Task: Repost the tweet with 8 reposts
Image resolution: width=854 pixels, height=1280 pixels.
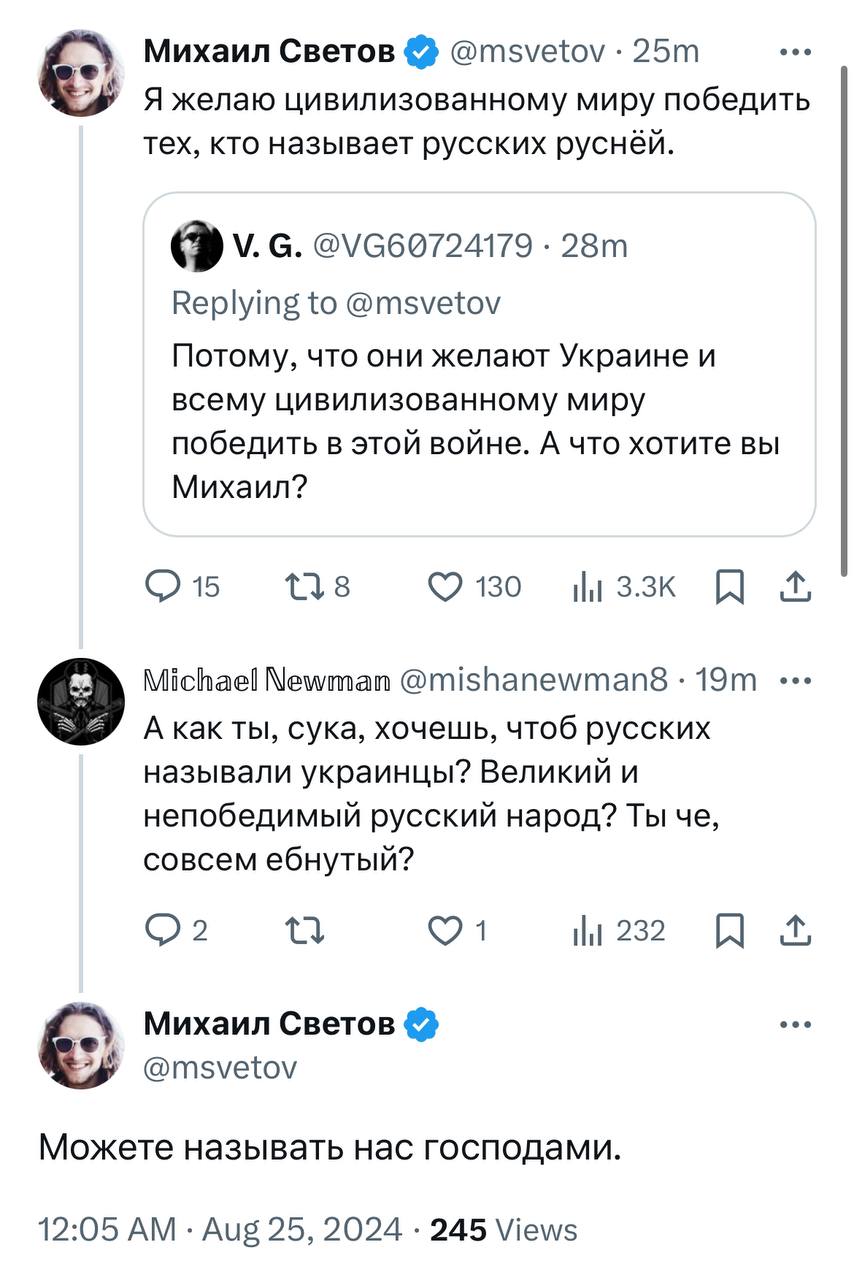Action: tap(301, 587)
